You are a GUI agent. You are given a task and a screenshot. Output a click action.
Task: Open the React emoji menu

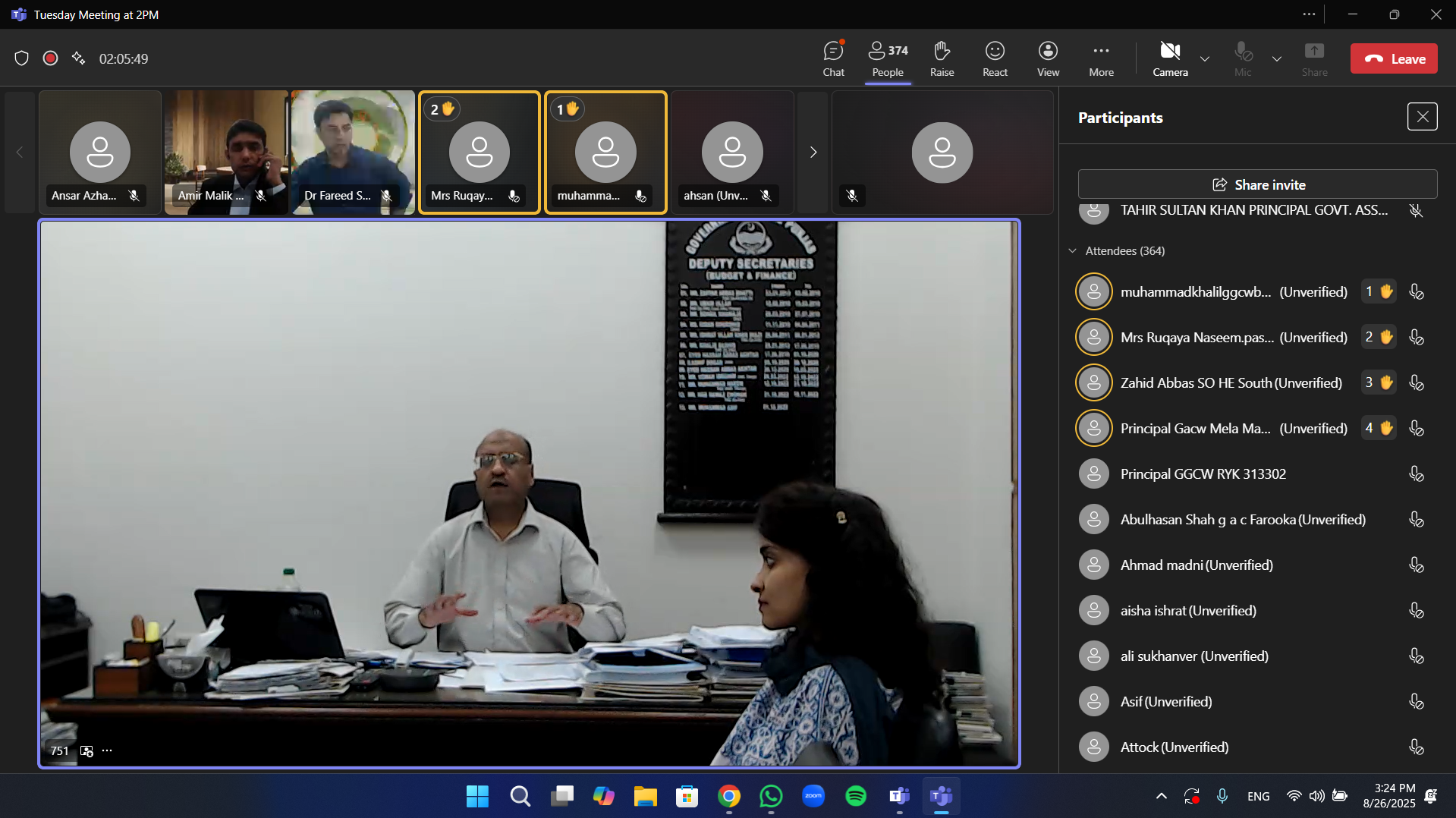click(995, 58)
